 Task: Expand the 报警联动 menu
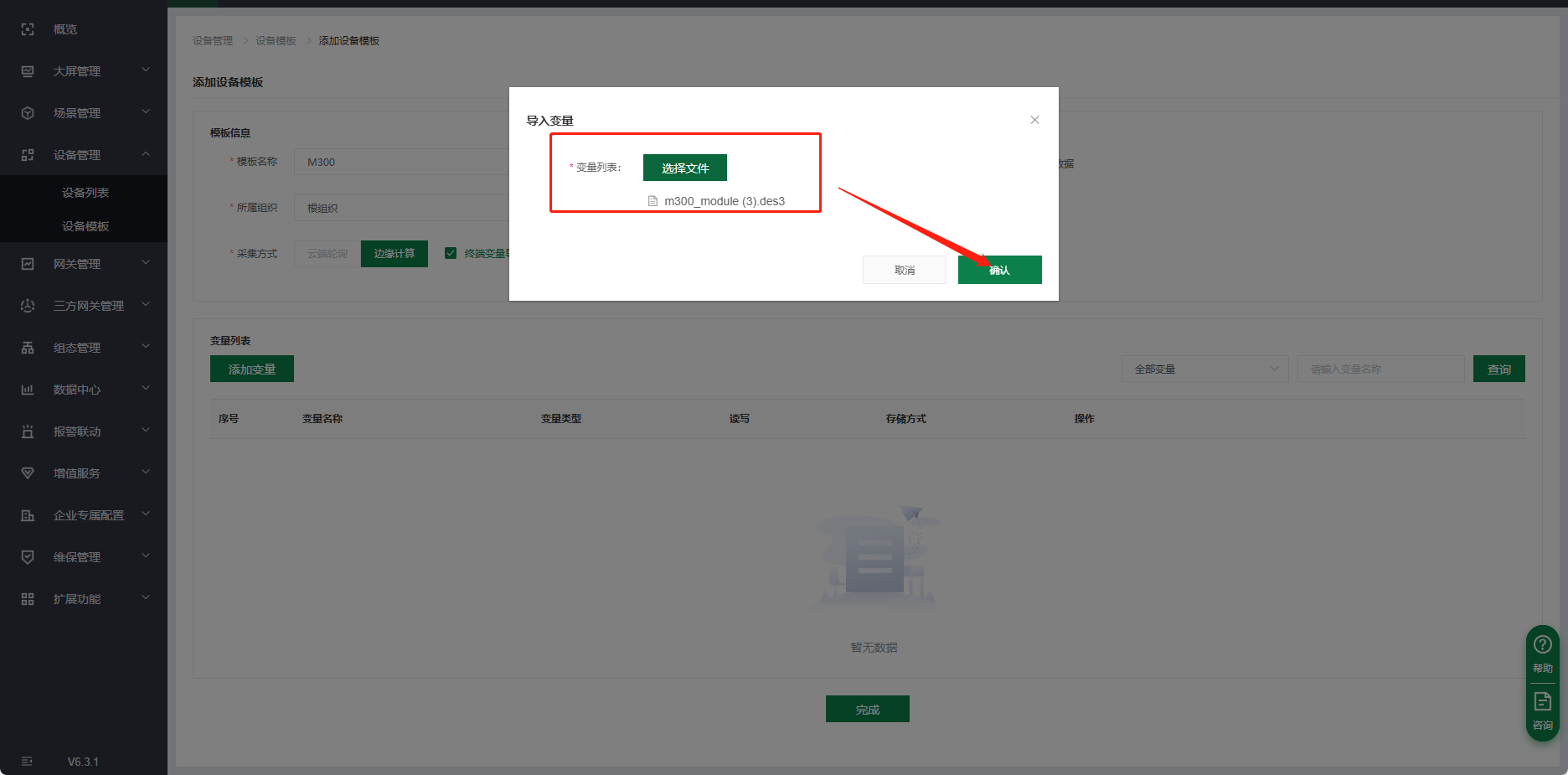coord(146,430)
